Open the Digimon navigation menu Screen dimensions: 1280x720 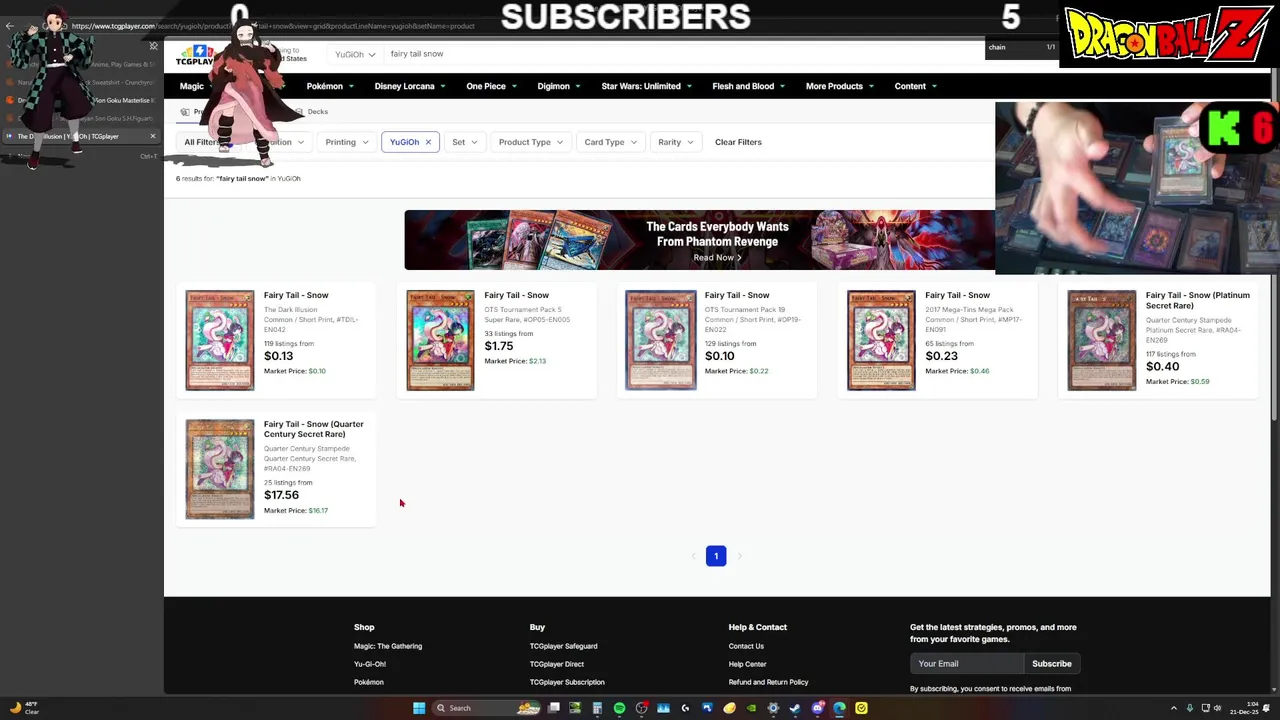tap(559, 86)
